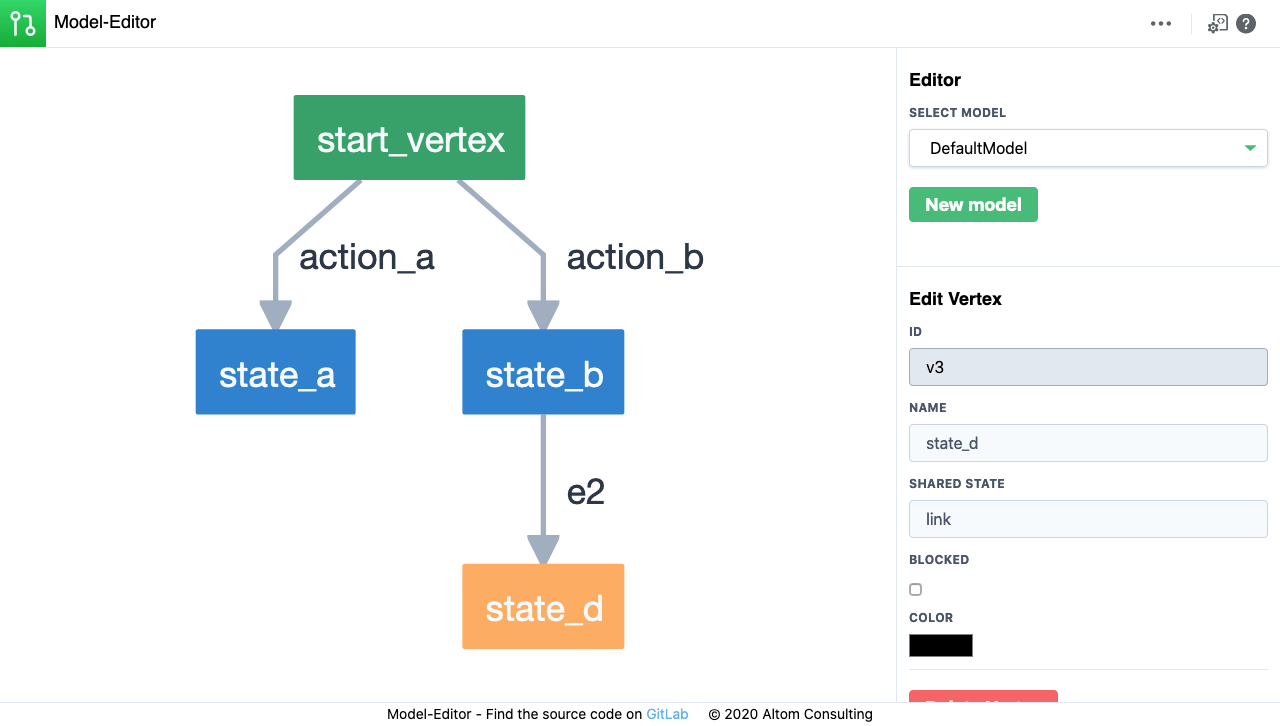Open the SELECT MODEL dropdown
The height and width of the screenshot is (726, 1280).
coord(1088,147)
